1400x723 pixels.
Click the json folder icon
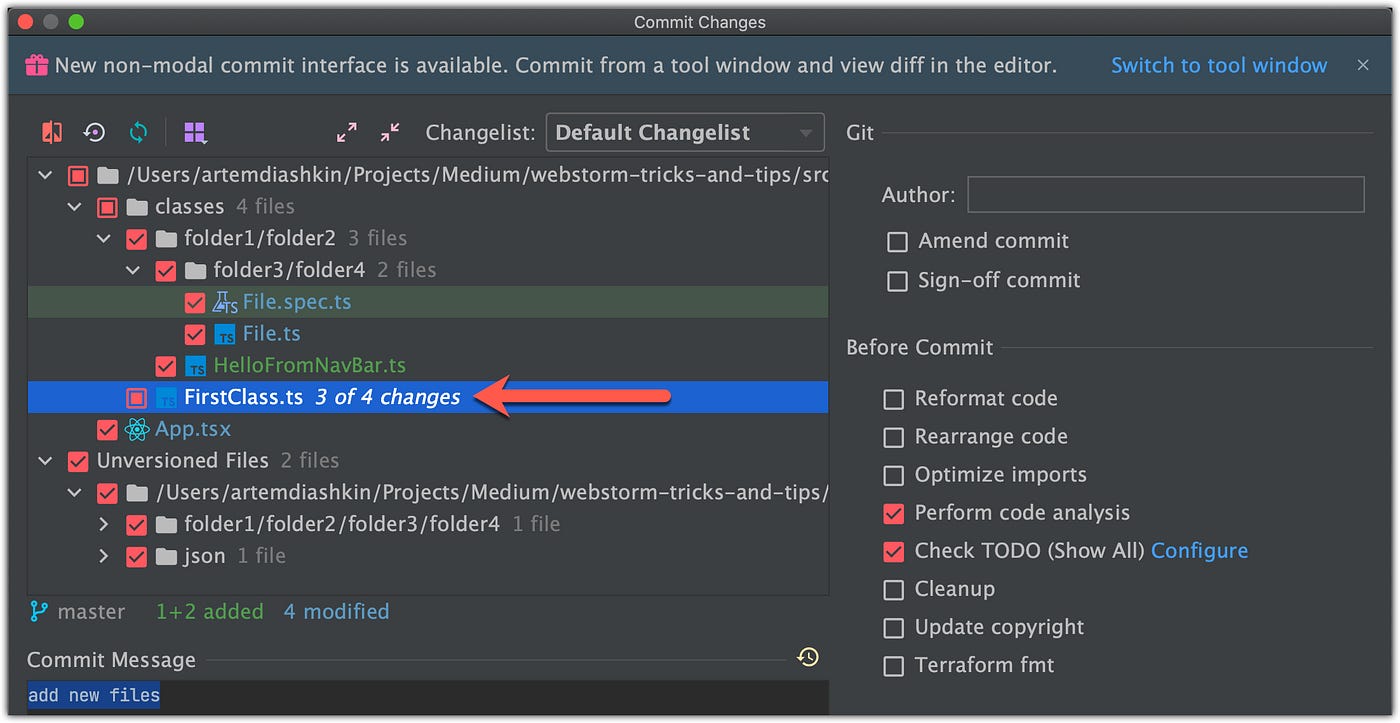[x=166, y=556]
